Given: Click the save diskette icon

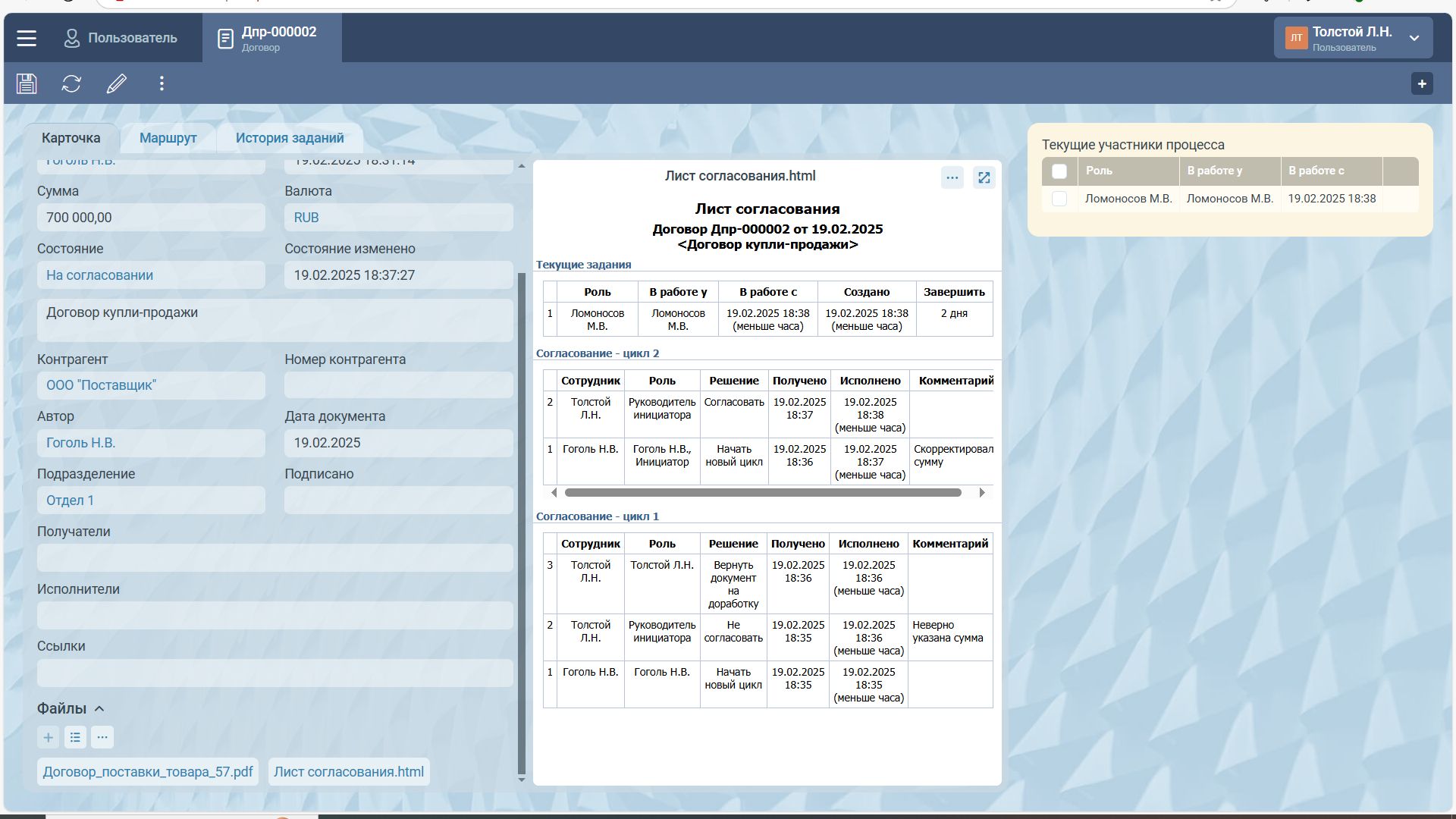Looking at the screenshot, I should [27, 83].
